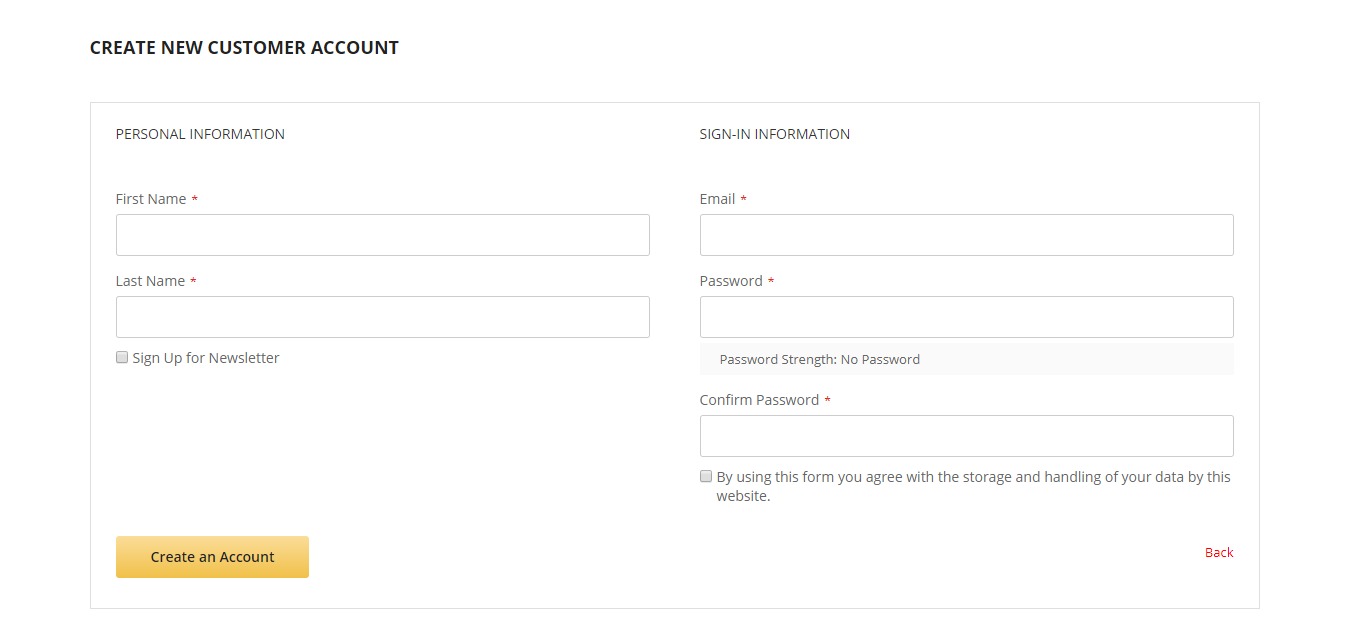Focus the Confirm Password field

(966, 436)
